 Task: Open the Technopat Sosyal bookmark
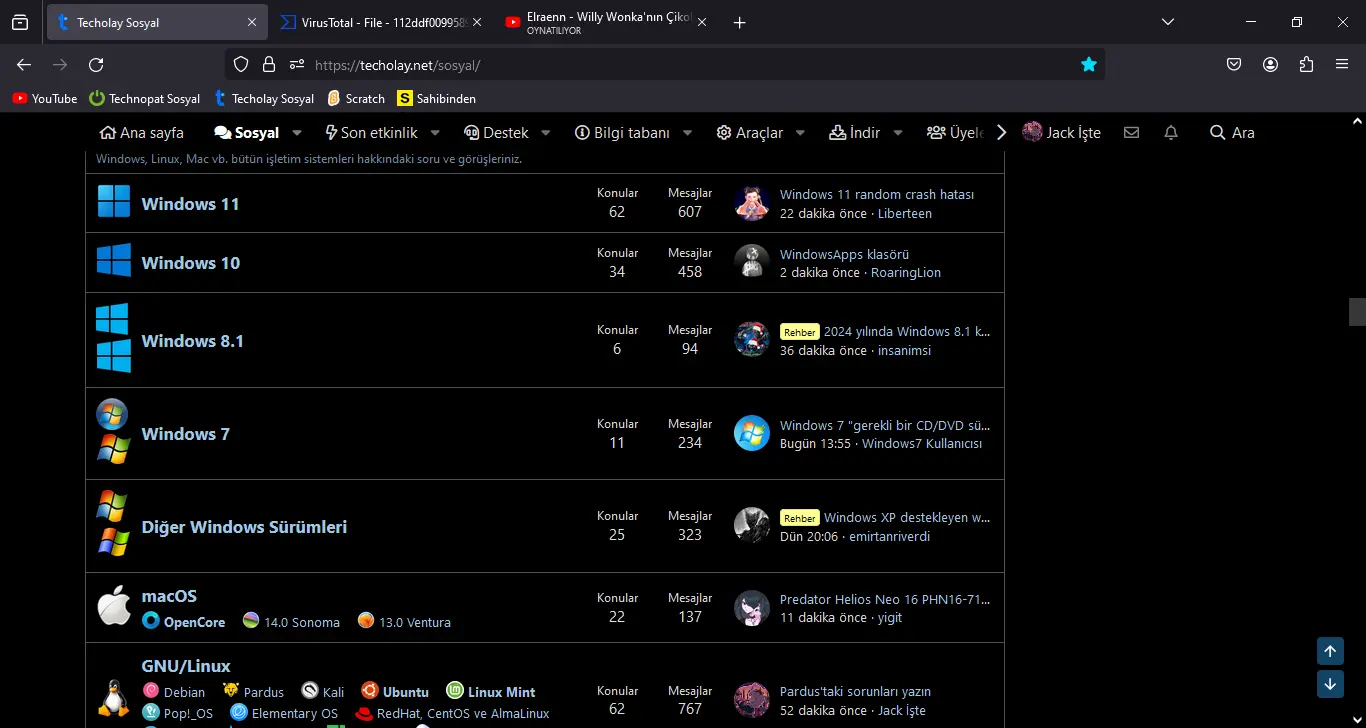[x=145, y=99]
